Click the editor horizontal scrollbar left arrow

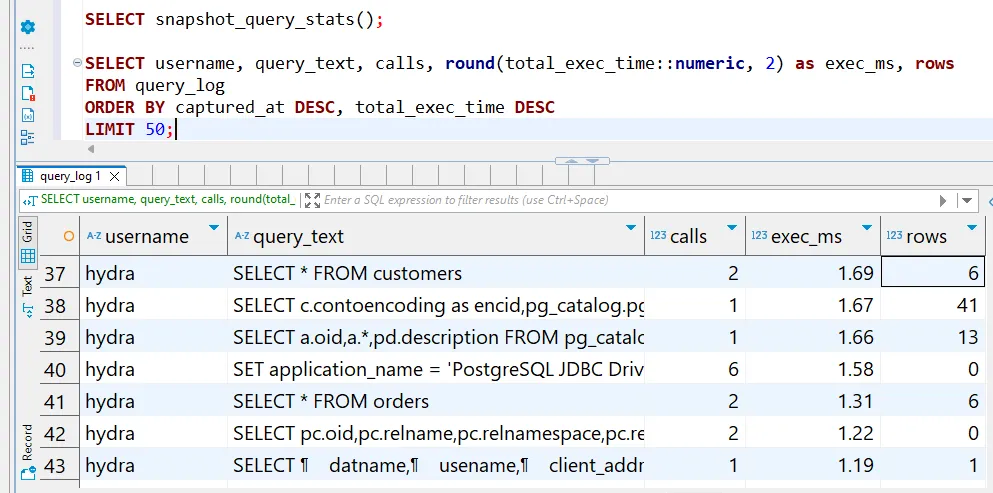(91, 150)
